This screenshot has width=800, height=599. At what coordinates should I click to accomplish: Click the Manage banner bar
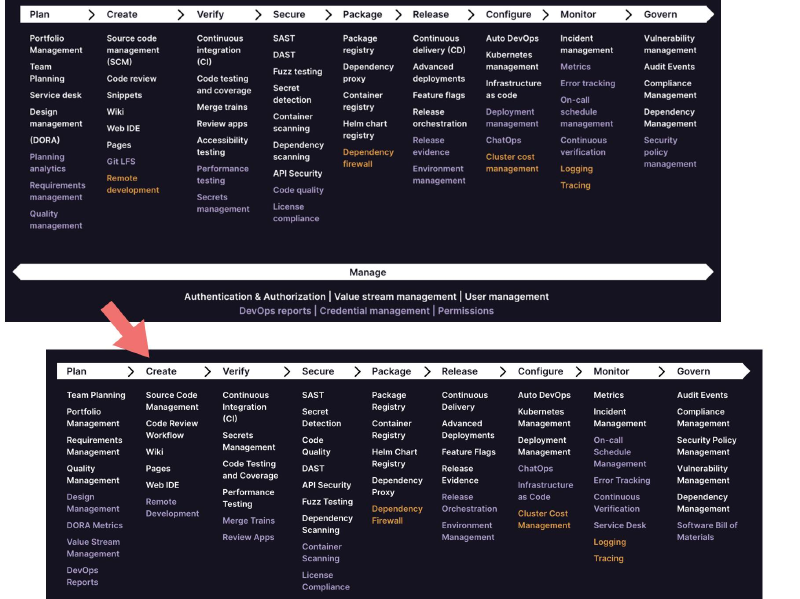[367, 271]
